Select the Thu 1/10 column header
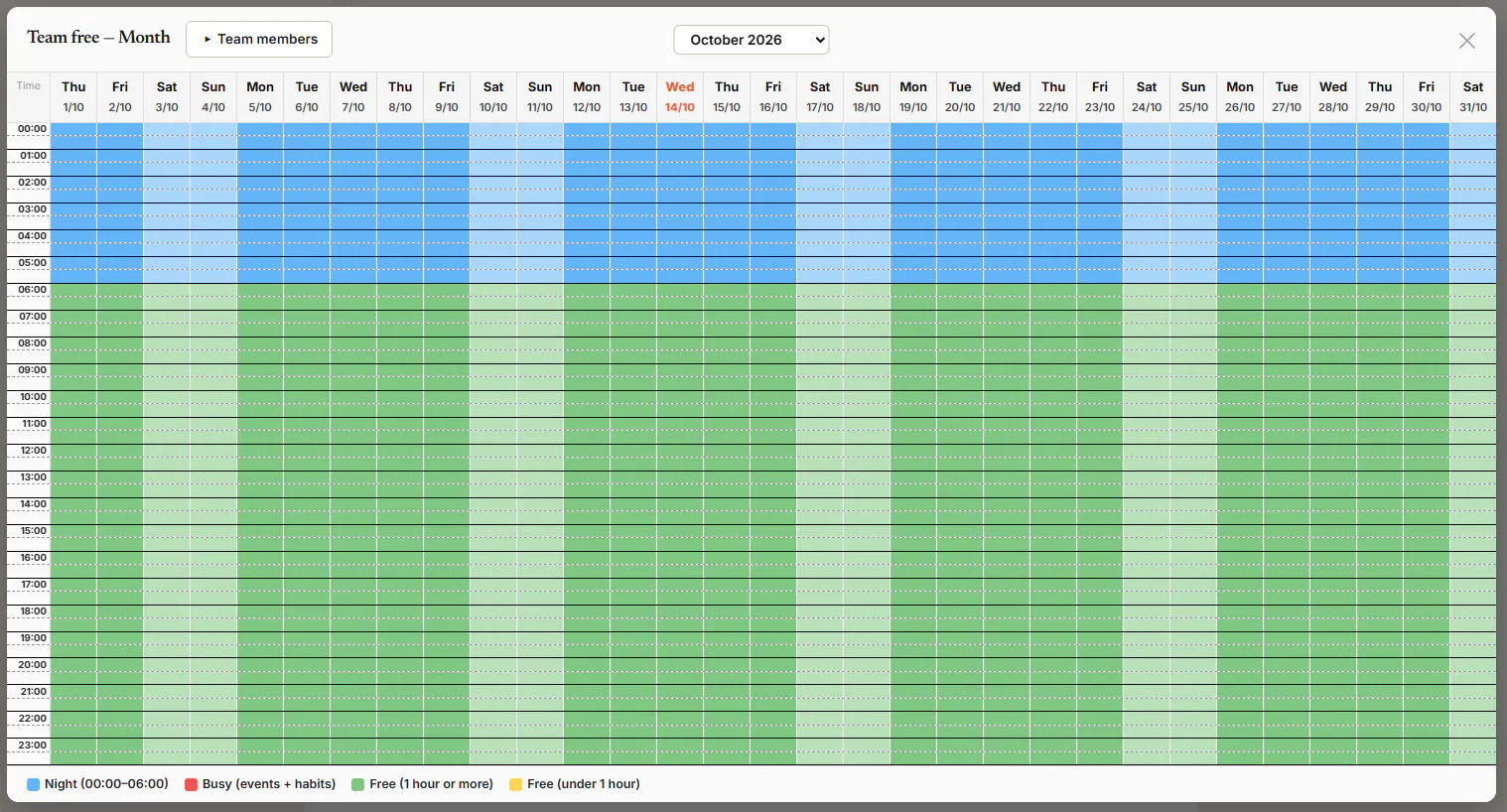 tap(73, 97)
